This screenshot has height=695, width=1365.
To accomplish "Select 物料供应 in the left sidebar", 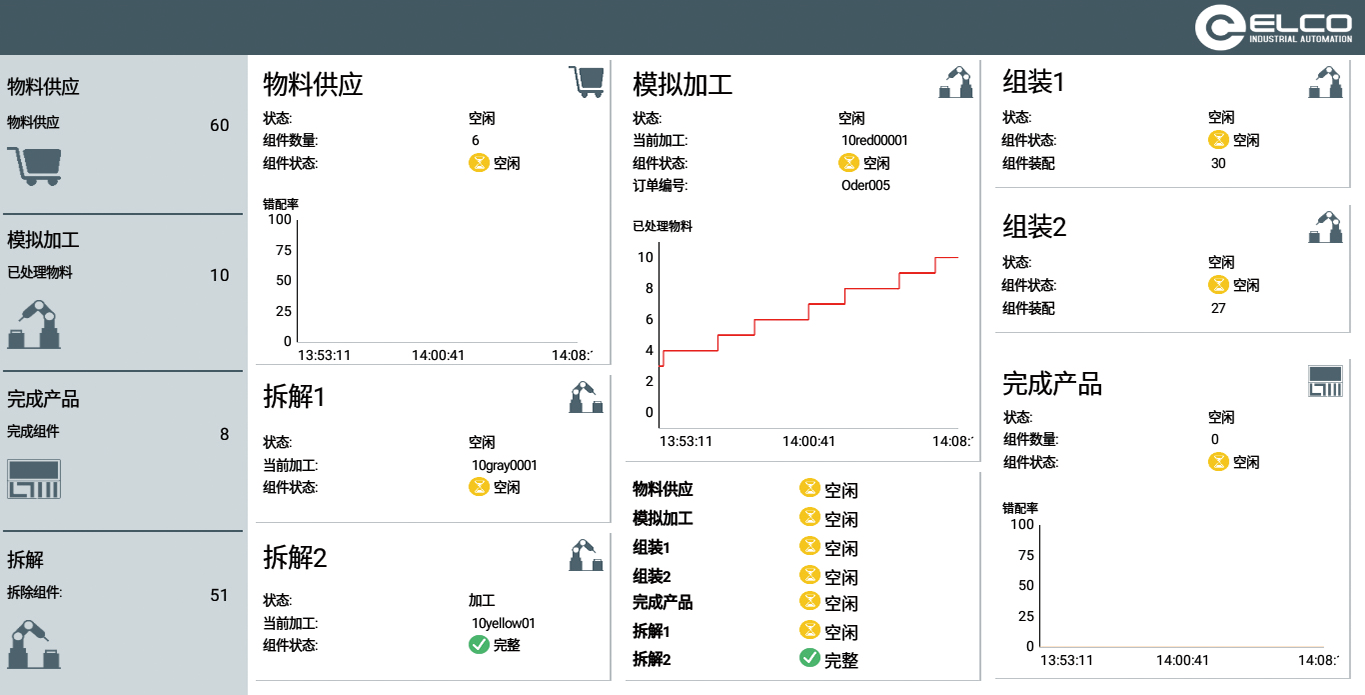I will 43,87.
